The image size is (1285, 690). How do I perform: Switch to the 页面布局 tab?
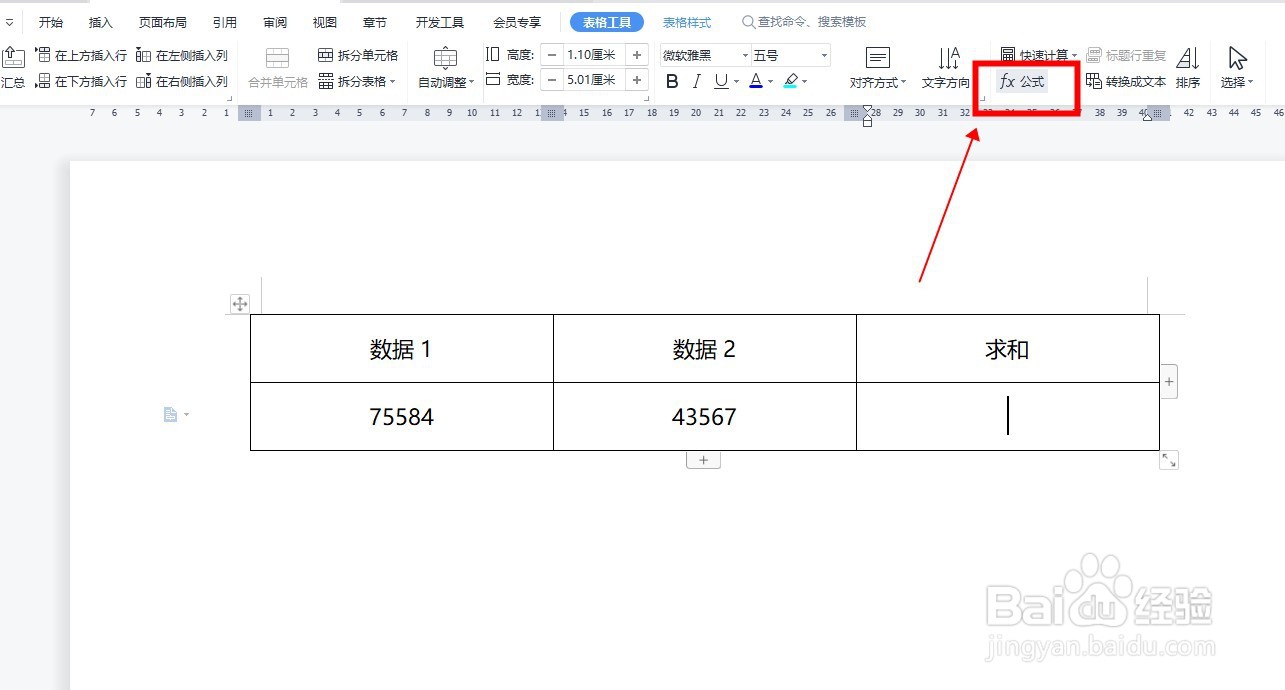click(x=163, y=22)
